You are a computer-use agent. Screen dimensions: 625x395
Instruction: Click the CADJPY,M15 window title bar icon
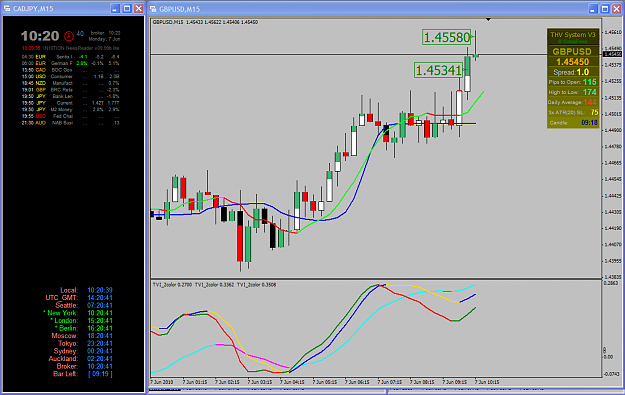pyautogui.click(x=7, y=8)
